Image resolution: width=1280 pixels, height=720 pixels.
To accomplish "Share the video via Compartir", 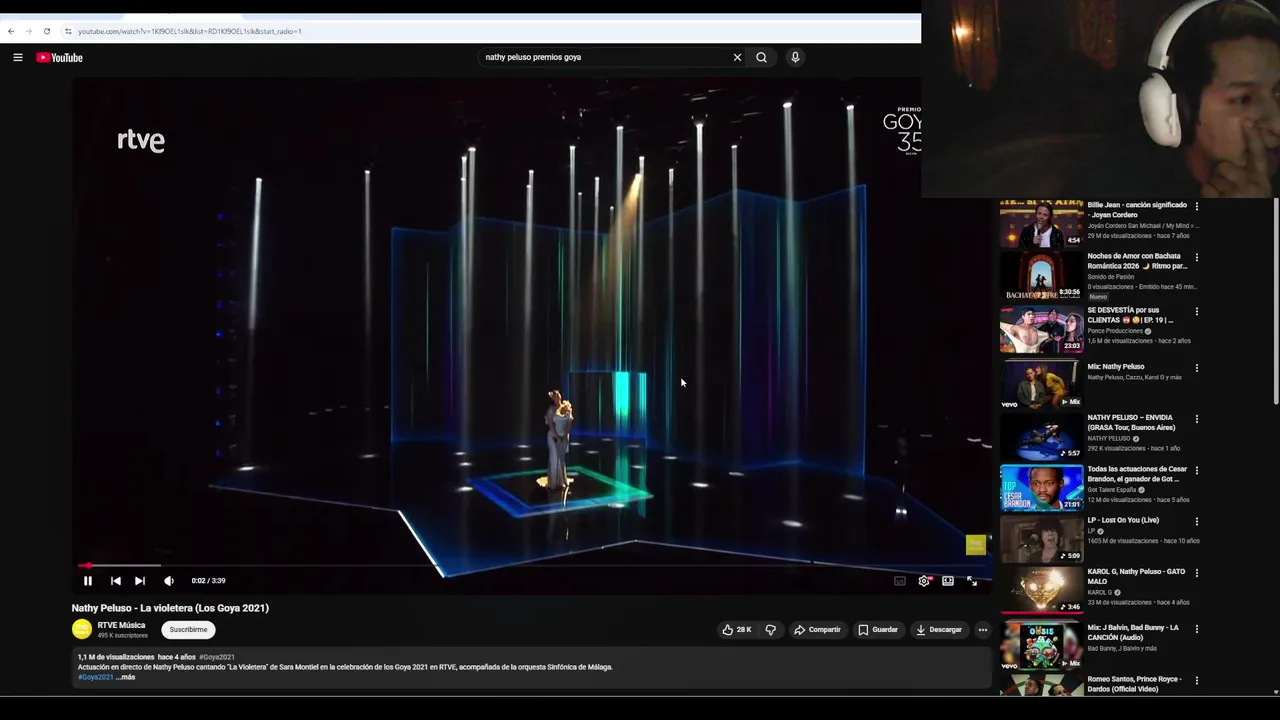I will click(x=817, y=630).
